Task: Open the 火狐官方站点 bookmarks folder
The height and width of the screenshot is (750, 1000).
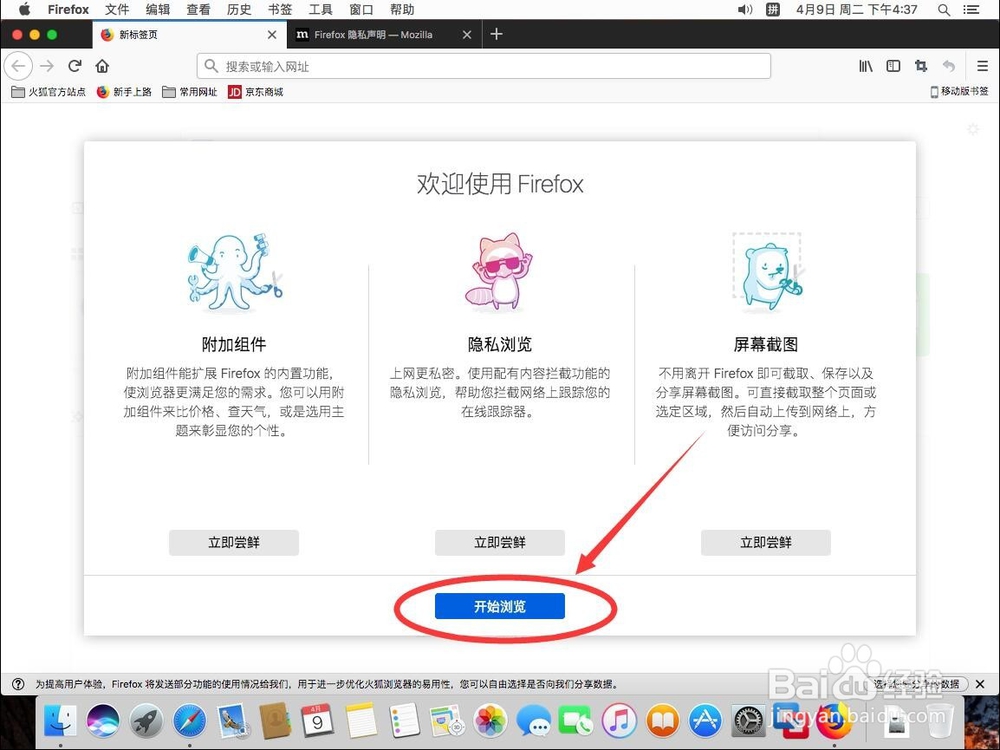Action: 48,92
